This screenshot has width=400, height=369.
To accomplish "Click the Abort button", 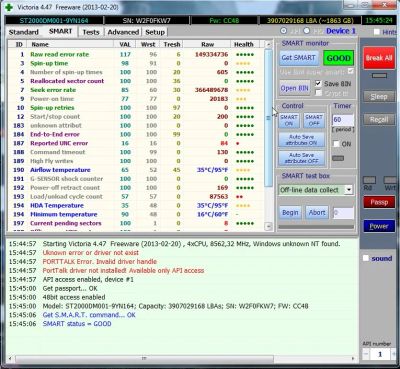I will pyautogui.click(x=317, y=213).
